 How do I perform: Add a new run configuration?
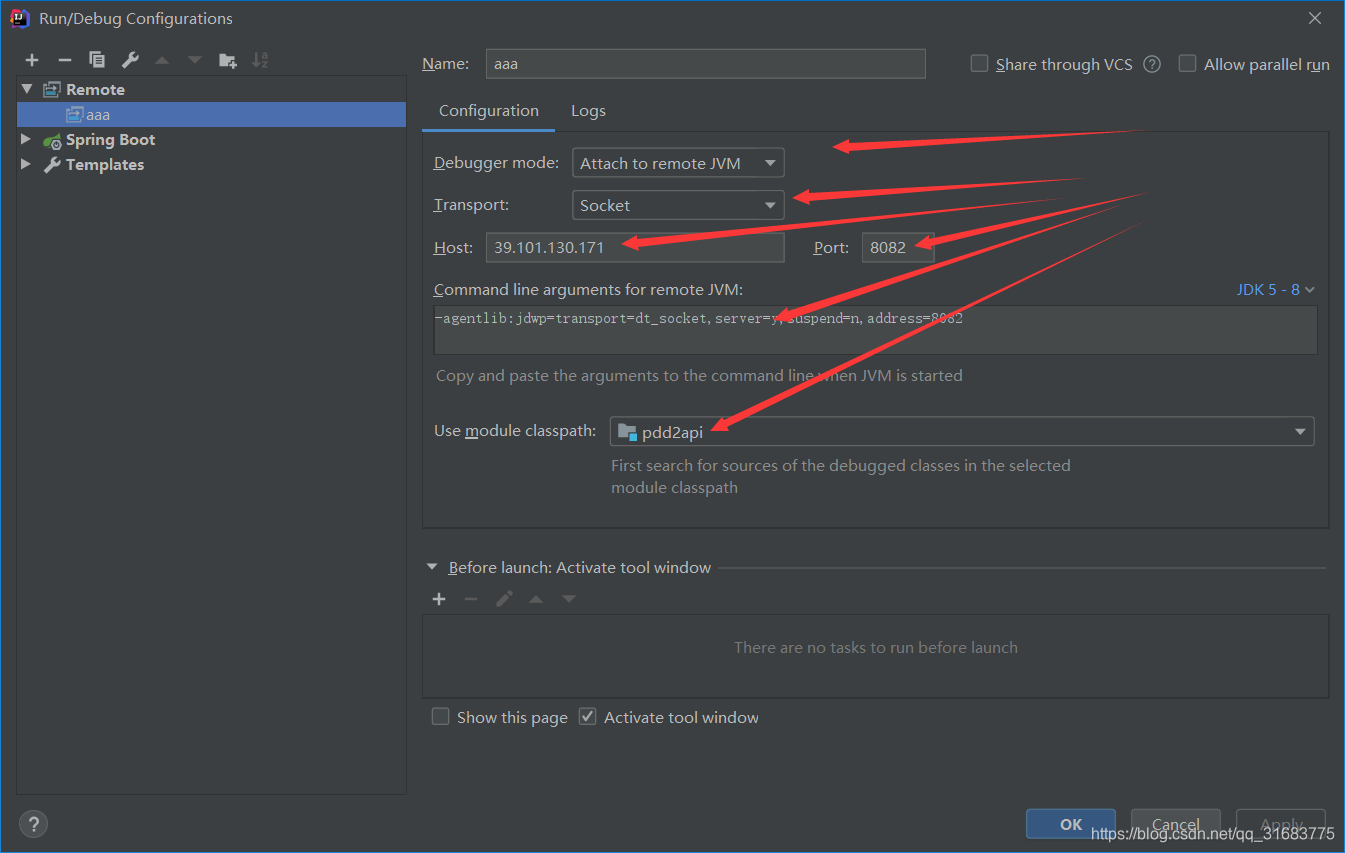32,60
